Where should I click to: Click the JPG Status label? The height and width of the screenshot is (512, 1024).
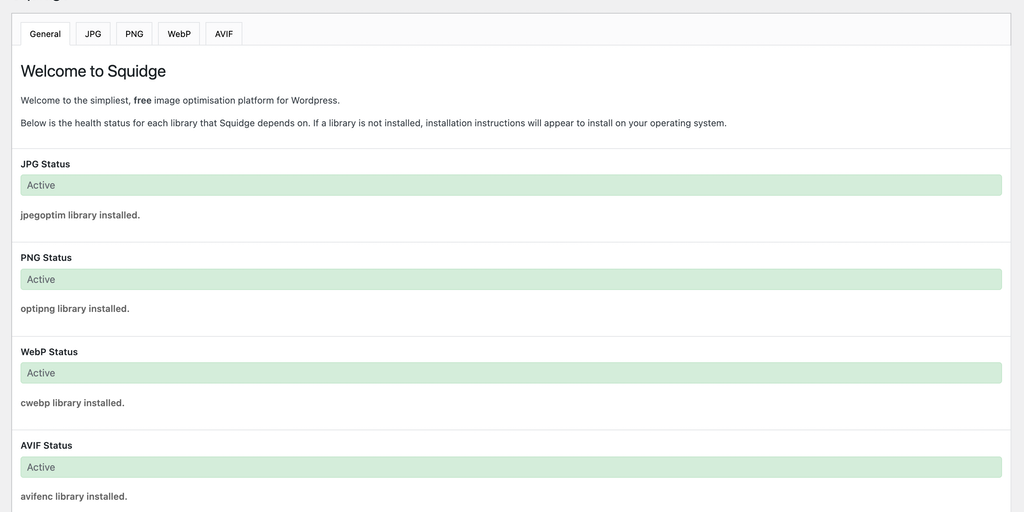tap(45, 164)
